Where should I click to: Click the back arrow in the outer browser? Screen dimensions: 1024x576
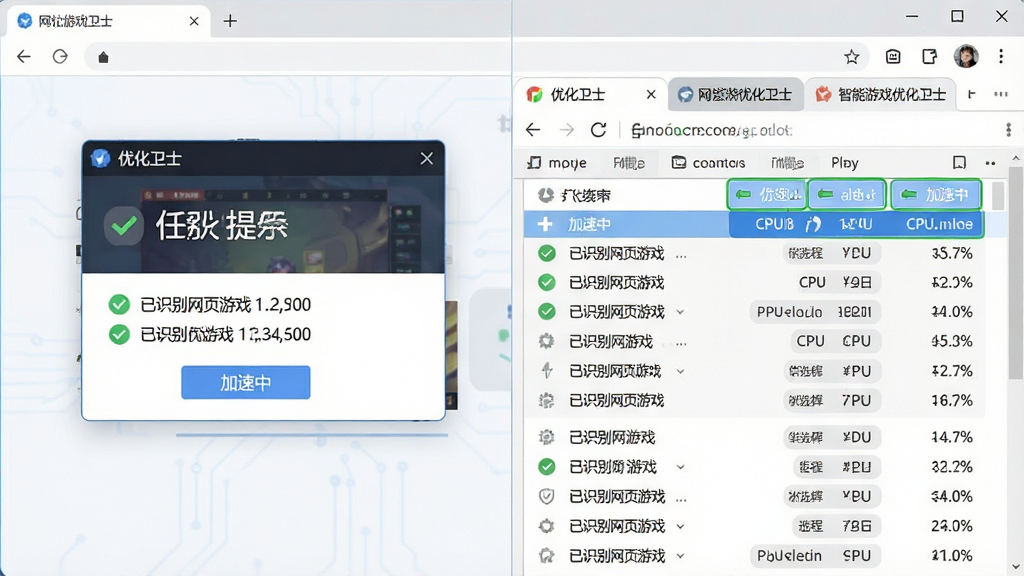pyautogui.click(x=24, y=57)
